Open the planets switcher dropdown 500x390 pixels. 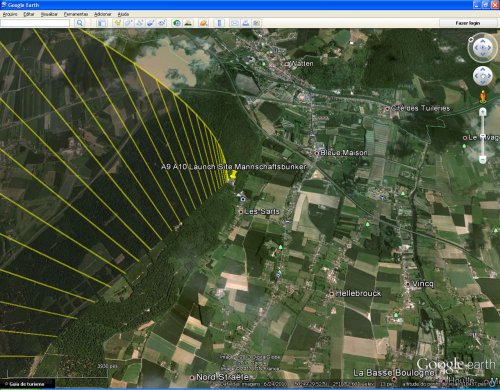204,23
